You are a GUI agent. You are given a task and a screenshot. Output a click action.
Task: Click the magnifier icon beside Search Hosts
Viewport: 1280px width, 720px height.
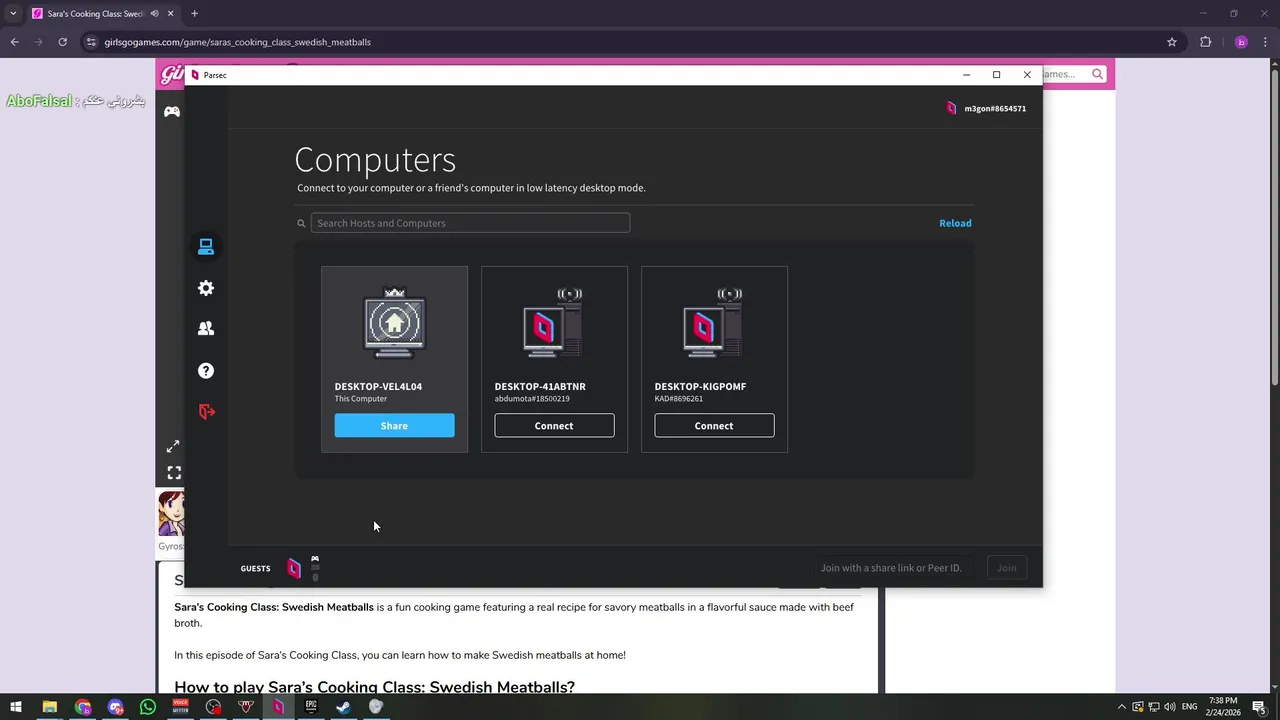[301, 223]
